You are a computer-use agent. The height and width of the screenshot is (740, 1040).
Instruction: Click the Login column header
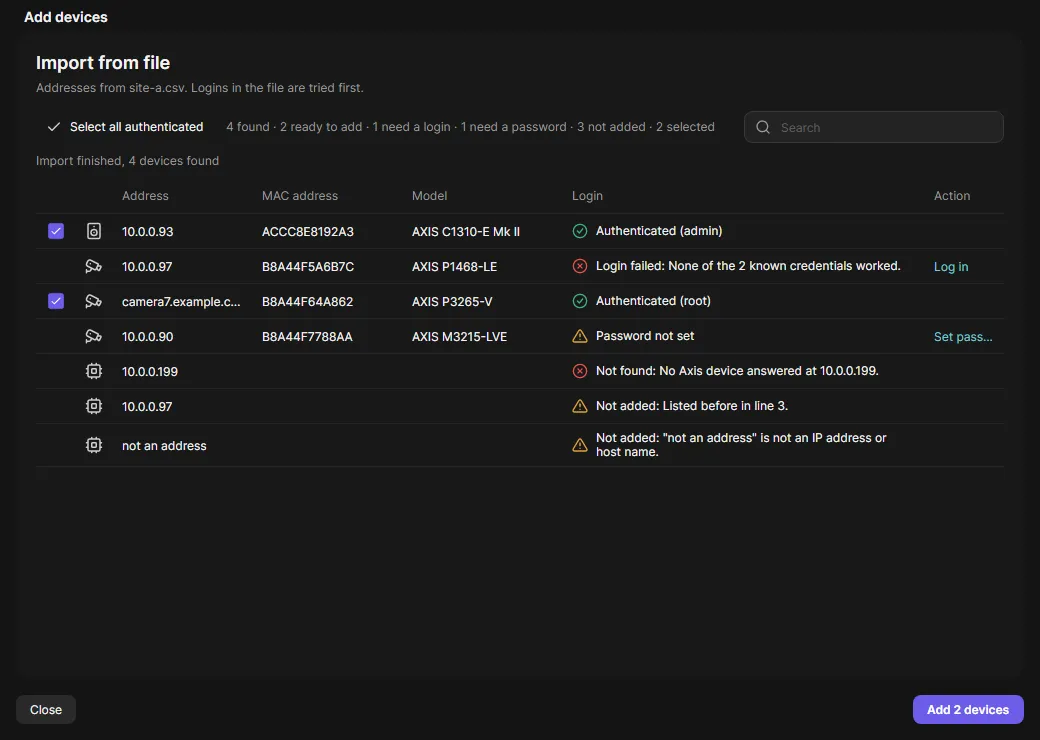587,196
